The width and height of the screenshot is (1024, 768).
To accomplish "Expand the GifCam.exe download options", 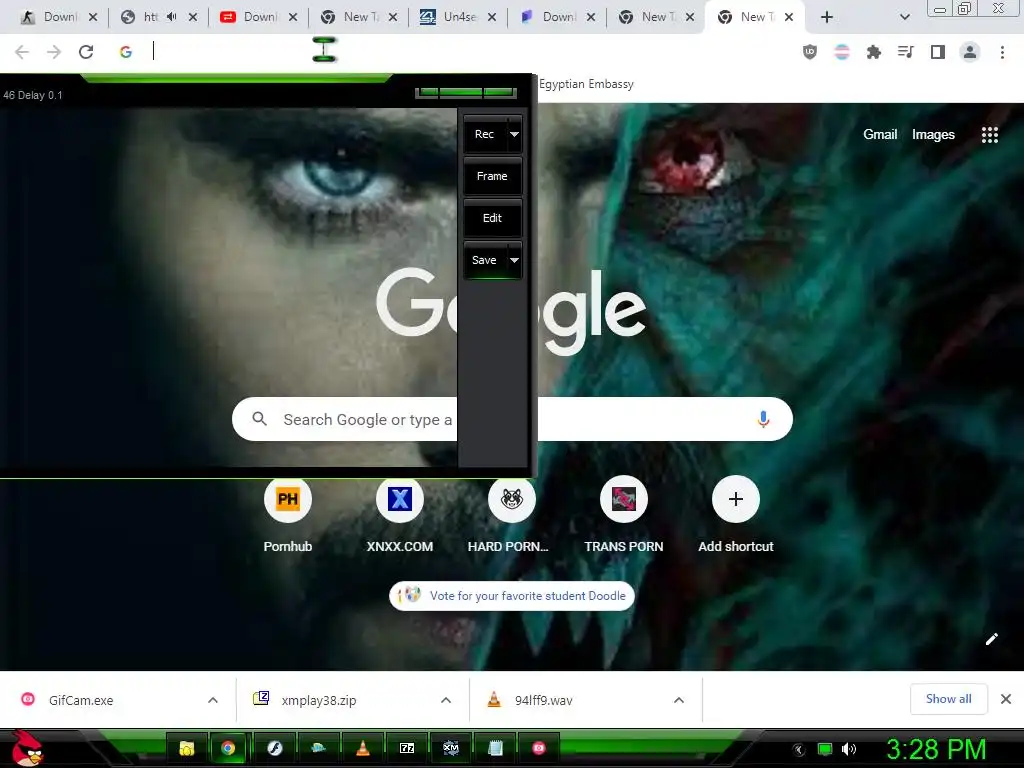I will click(x=213, y=700).
